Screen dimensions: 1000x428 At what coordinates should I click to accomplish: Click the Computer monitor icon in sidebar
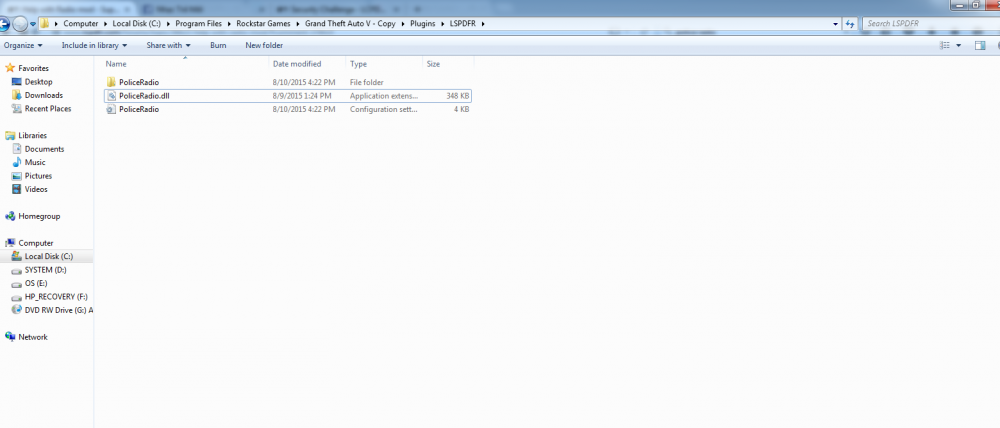[x=10, y=242]
